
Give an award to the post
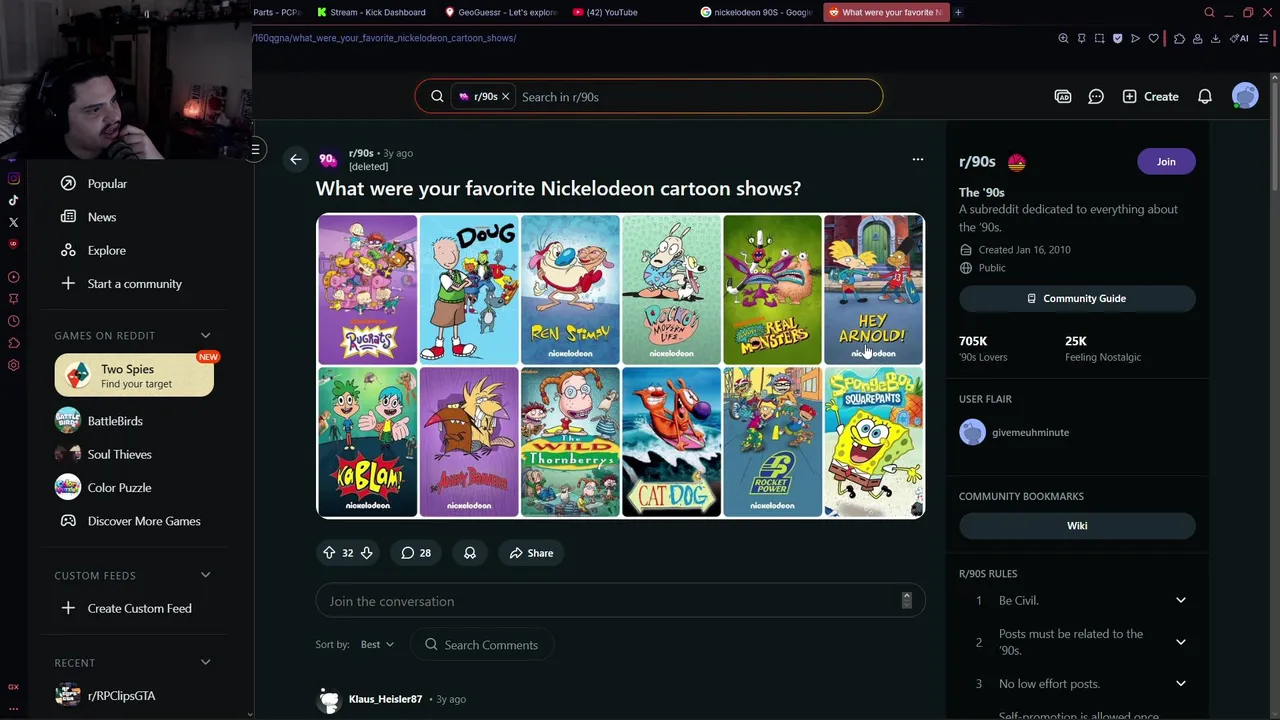pyautogui.click(x=470, y=553)
